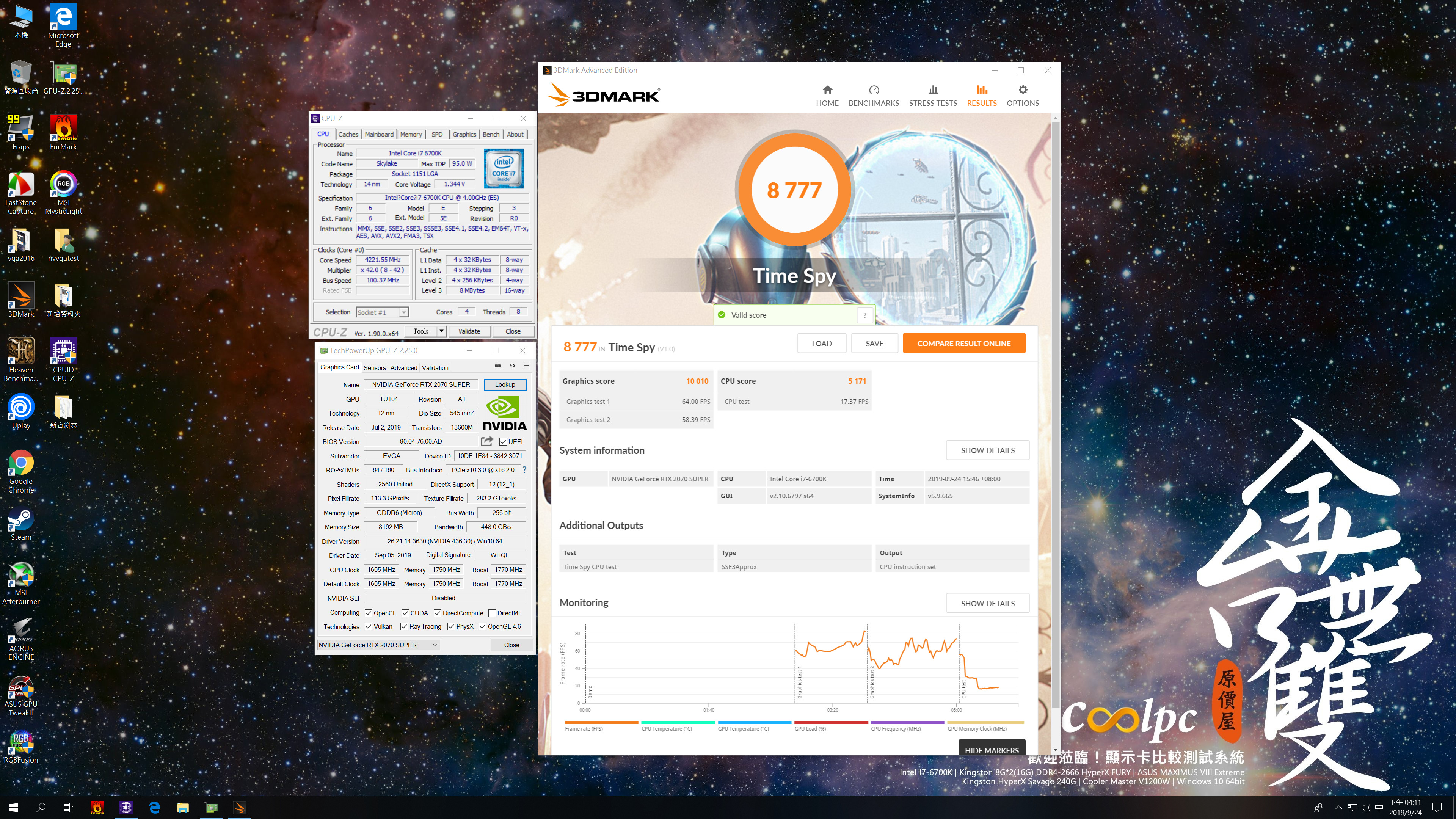
Task: Open the 3DMark desktop shortcut
Action: [21, 300]
